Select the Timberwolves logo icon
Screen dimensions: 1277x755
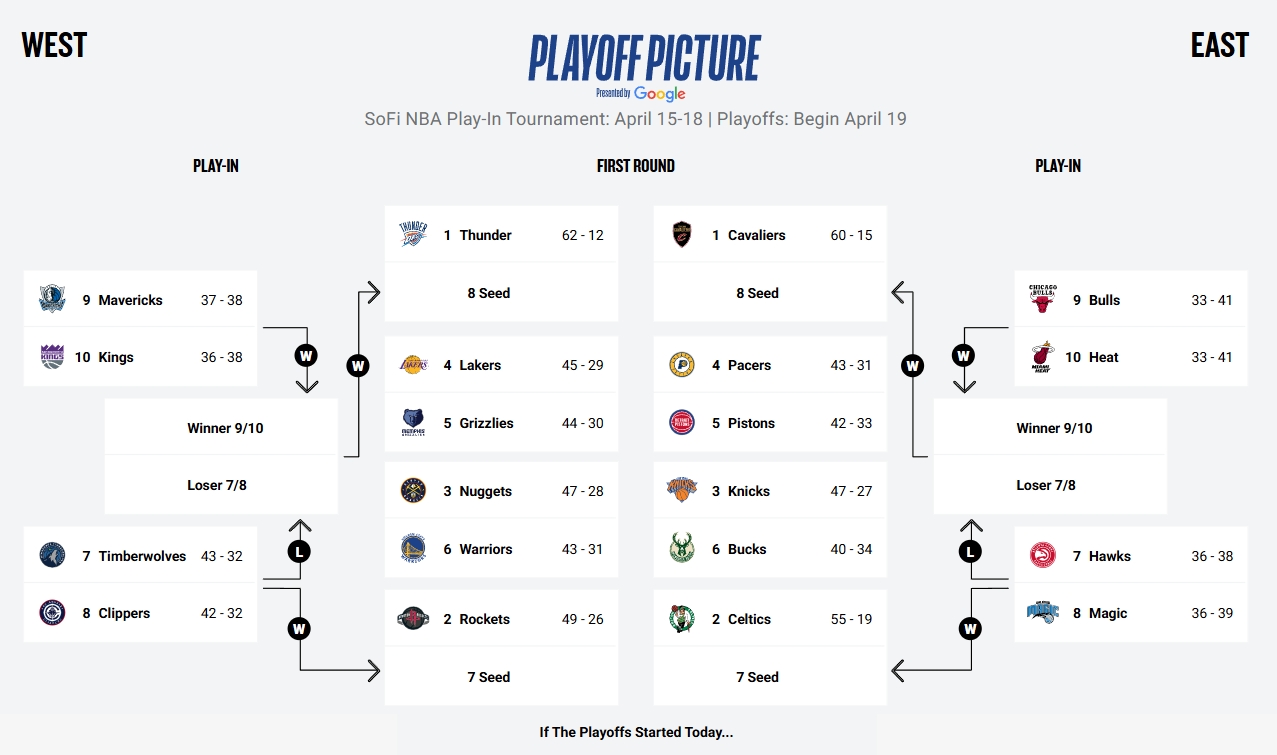[x=52, y=556]
